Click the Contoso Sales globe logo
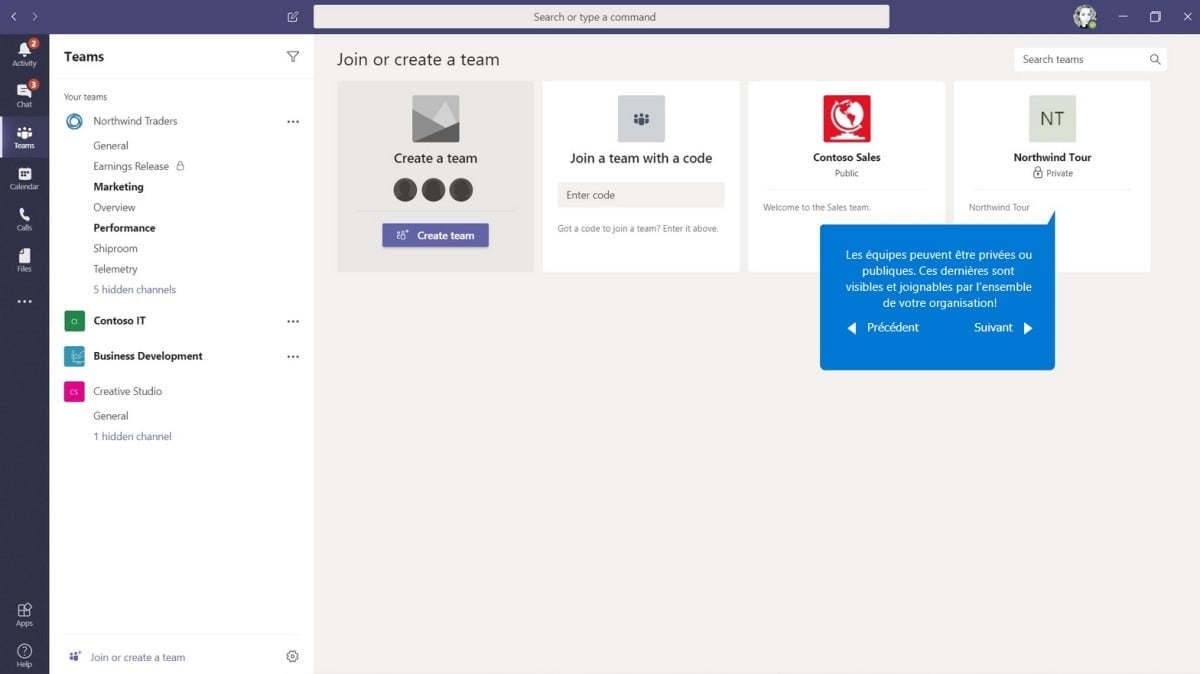 [x=846, y=119]
